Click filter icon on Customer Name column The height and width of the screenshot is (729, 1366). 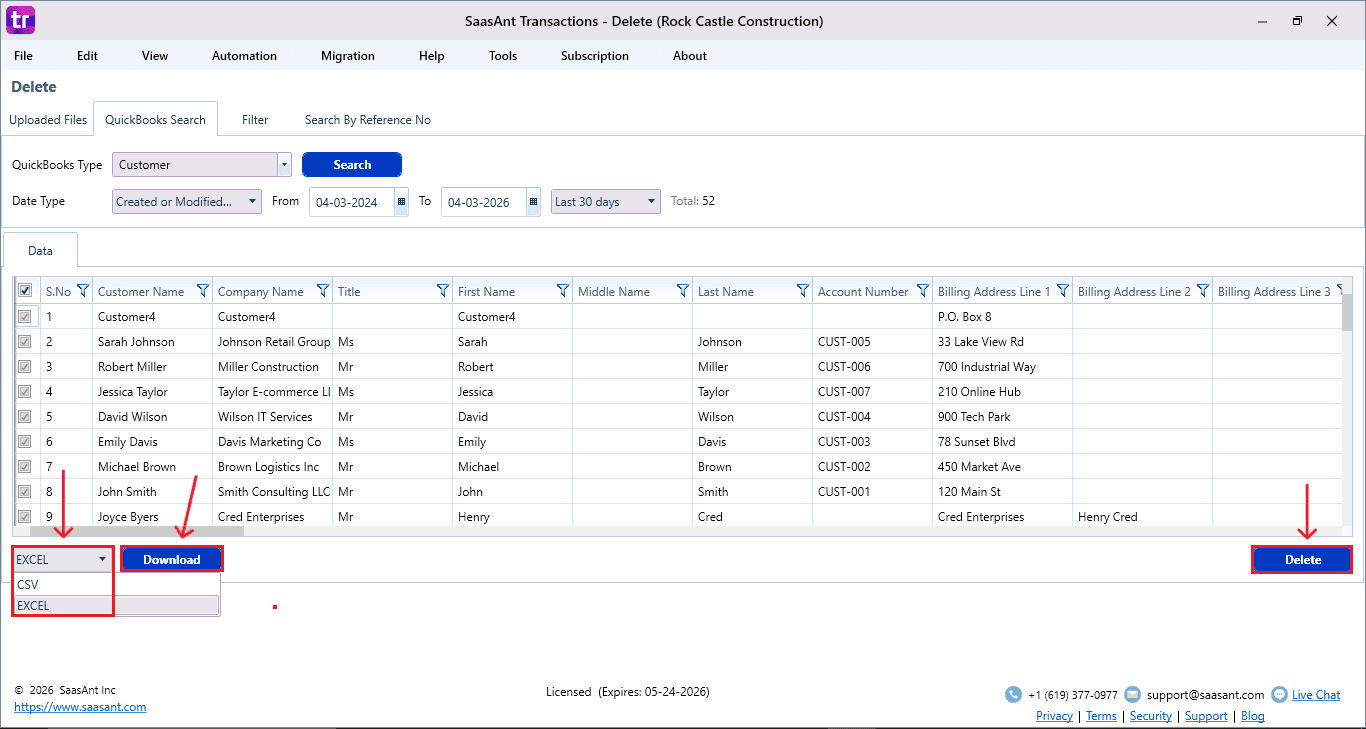pos(203,291)
